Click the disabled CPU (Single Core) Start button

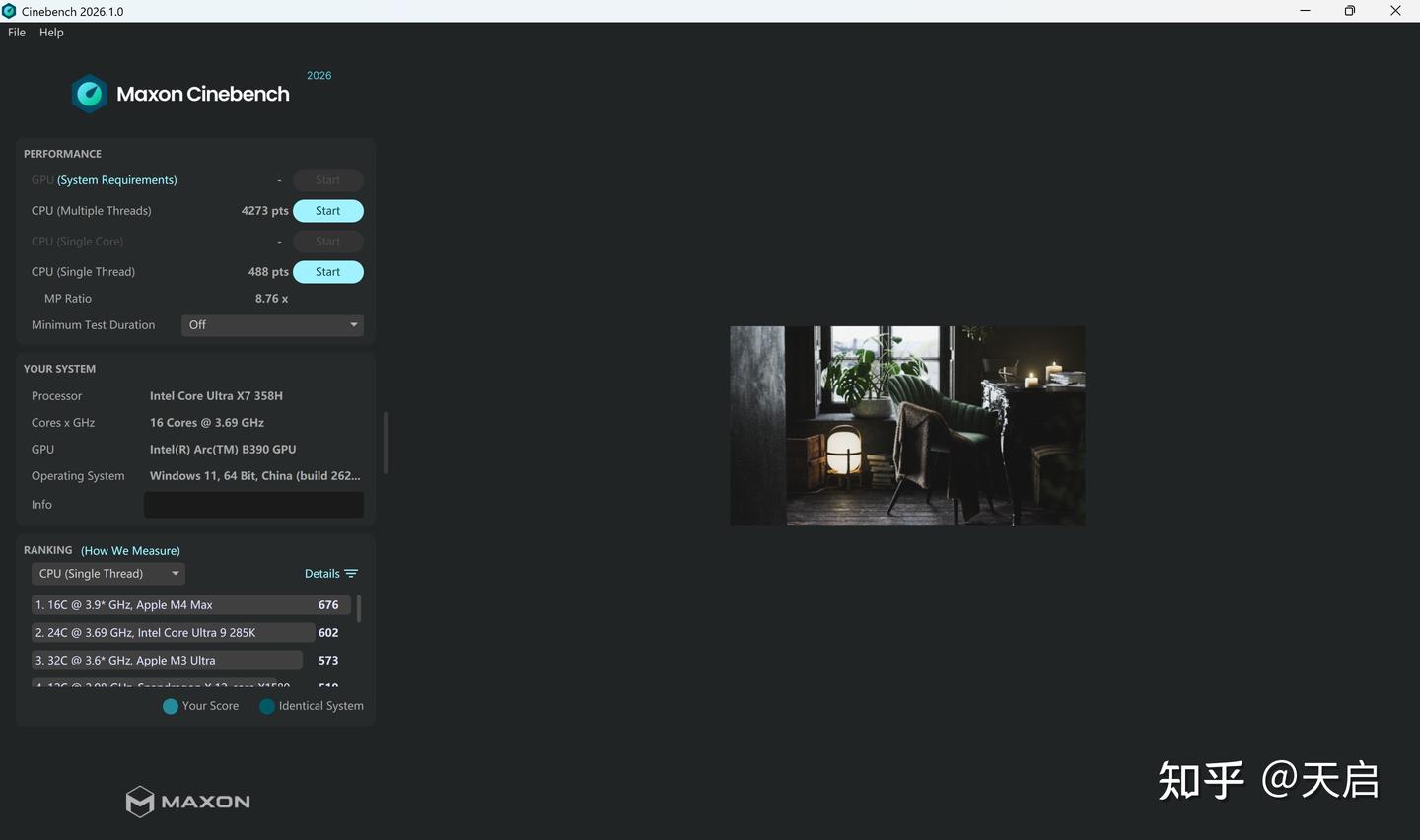coord(328,242)
